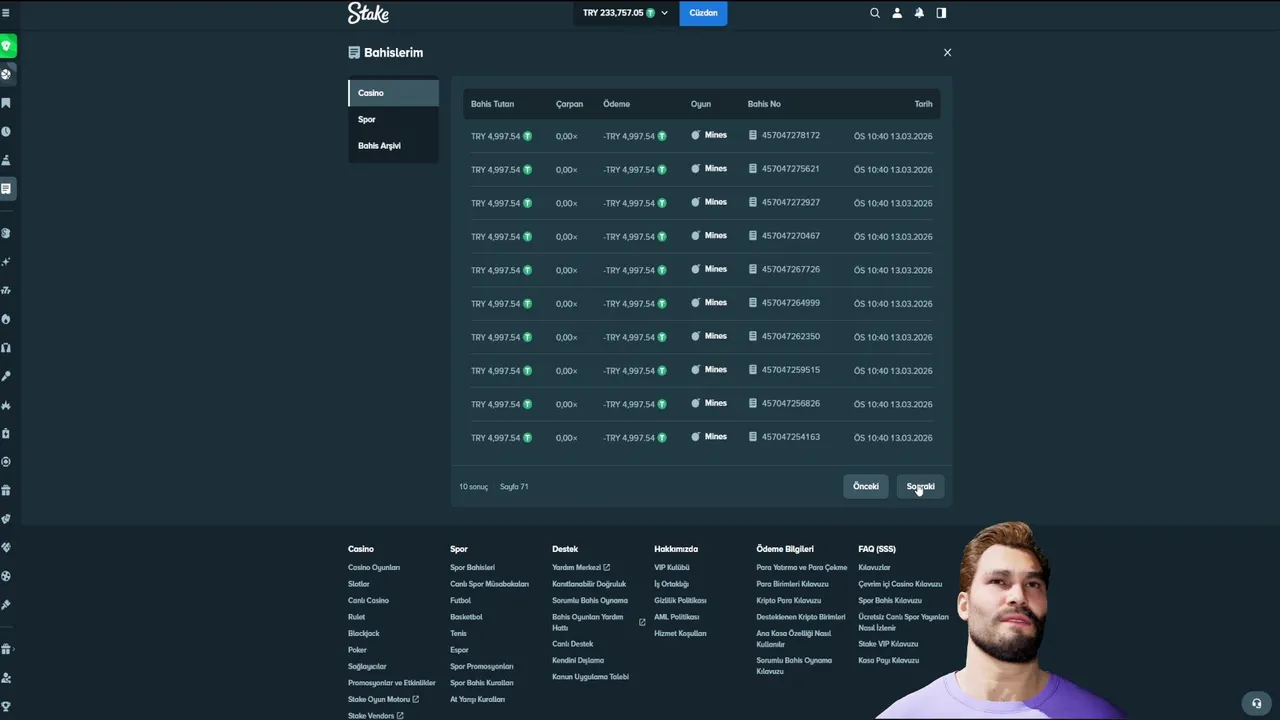Click the Bahis Tutarı column header

[x=492, y=104]
